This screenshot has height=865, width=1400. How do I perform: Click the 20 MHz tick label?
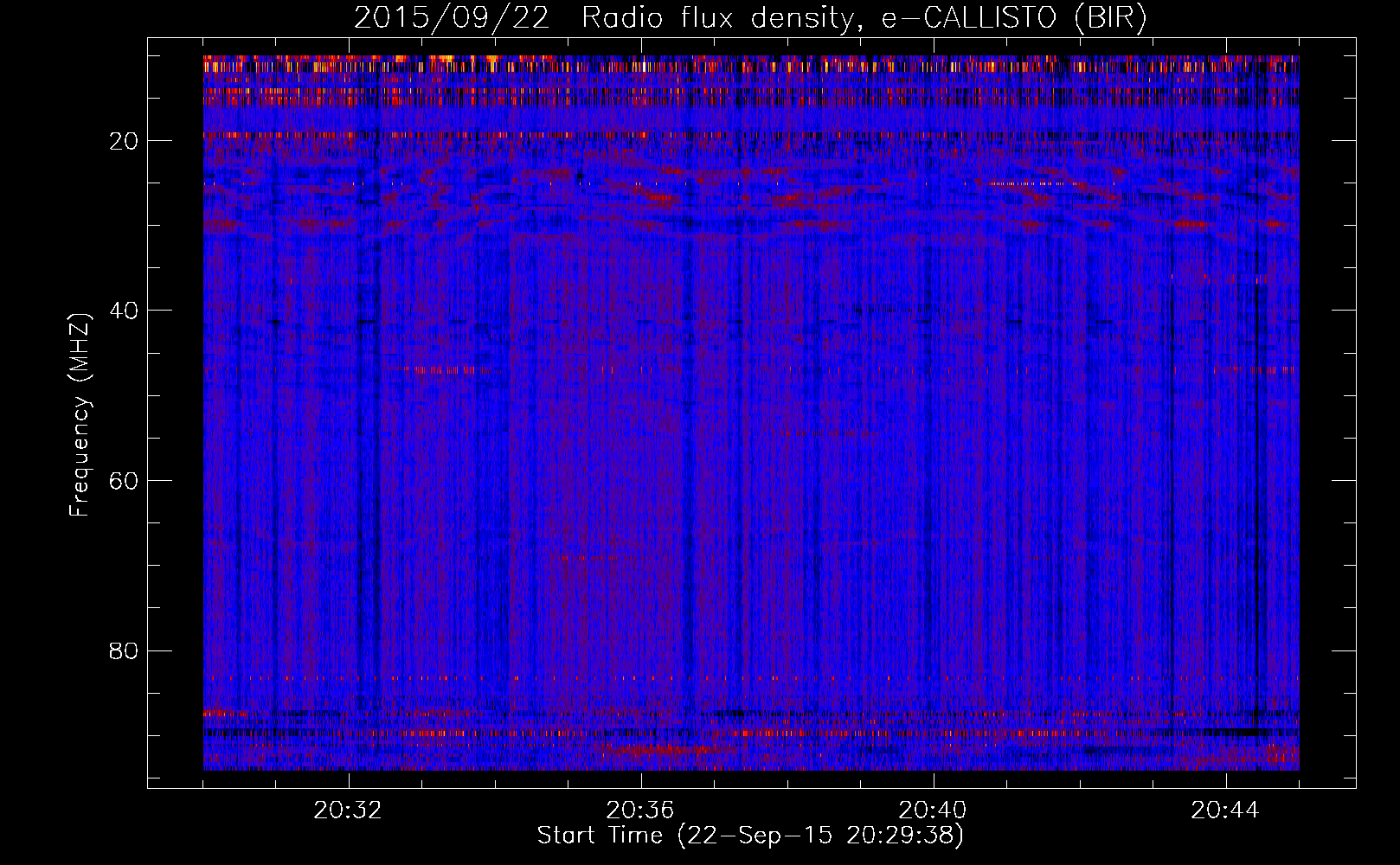[125, 141]
